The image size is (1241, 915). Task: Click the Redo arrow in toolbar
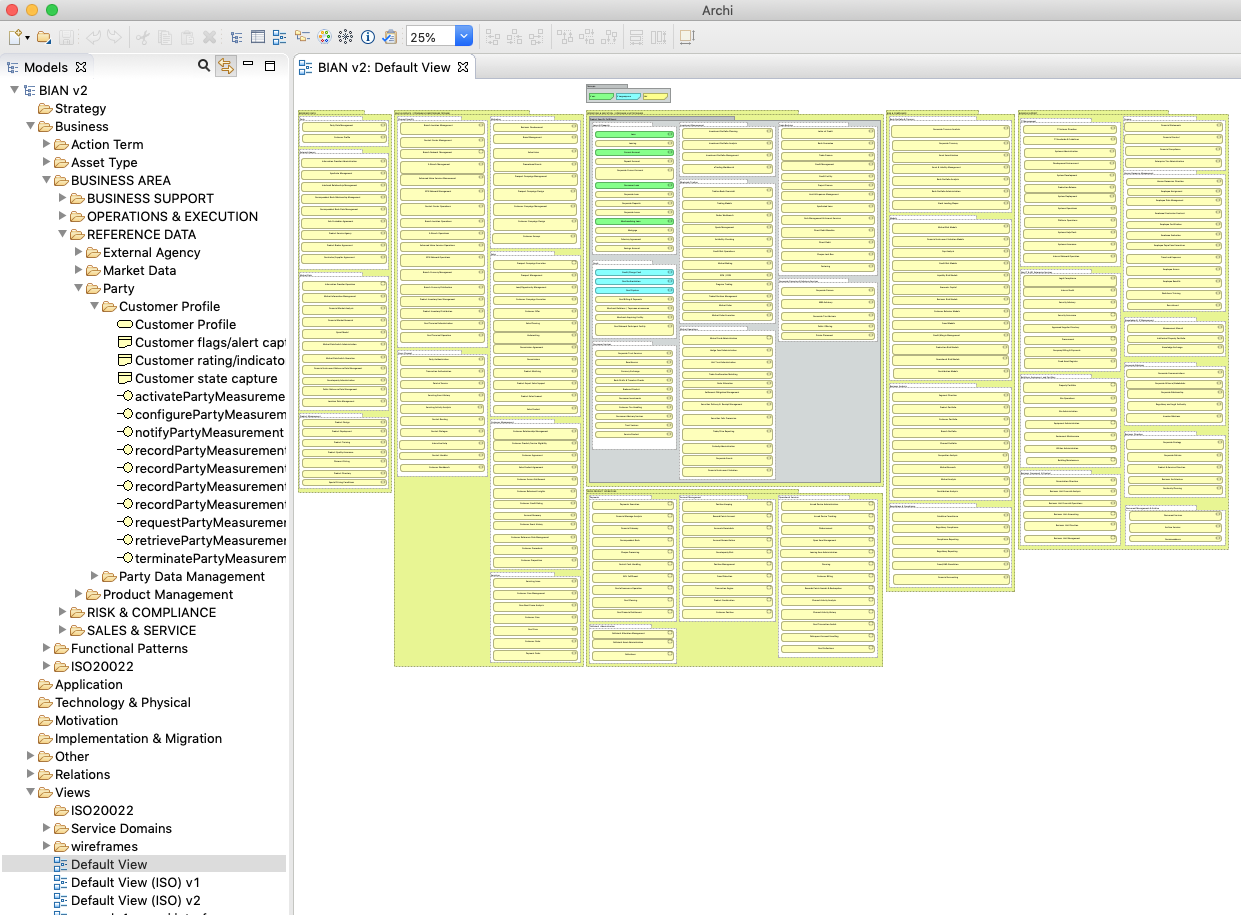click(x=115, y=37)
